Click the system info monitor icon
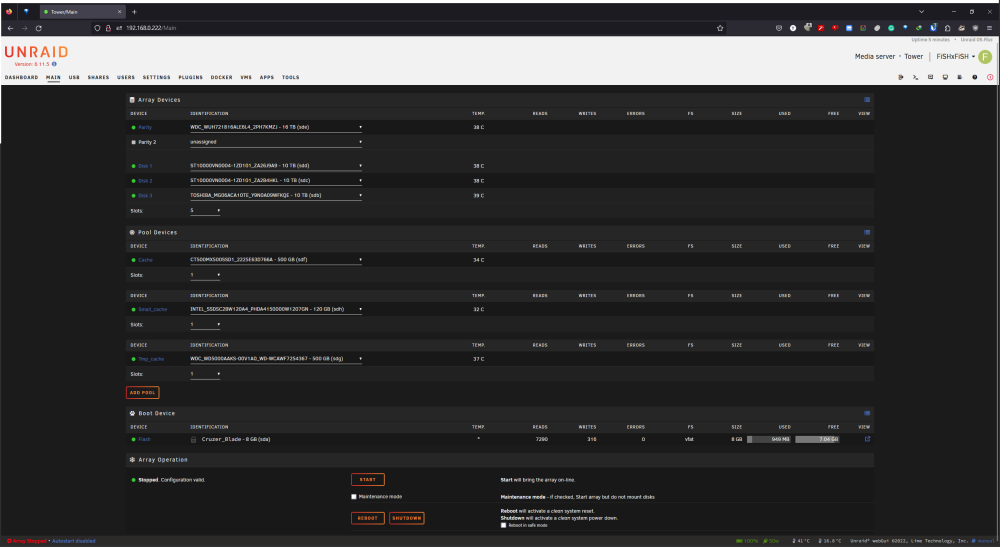 pos(945,77)
